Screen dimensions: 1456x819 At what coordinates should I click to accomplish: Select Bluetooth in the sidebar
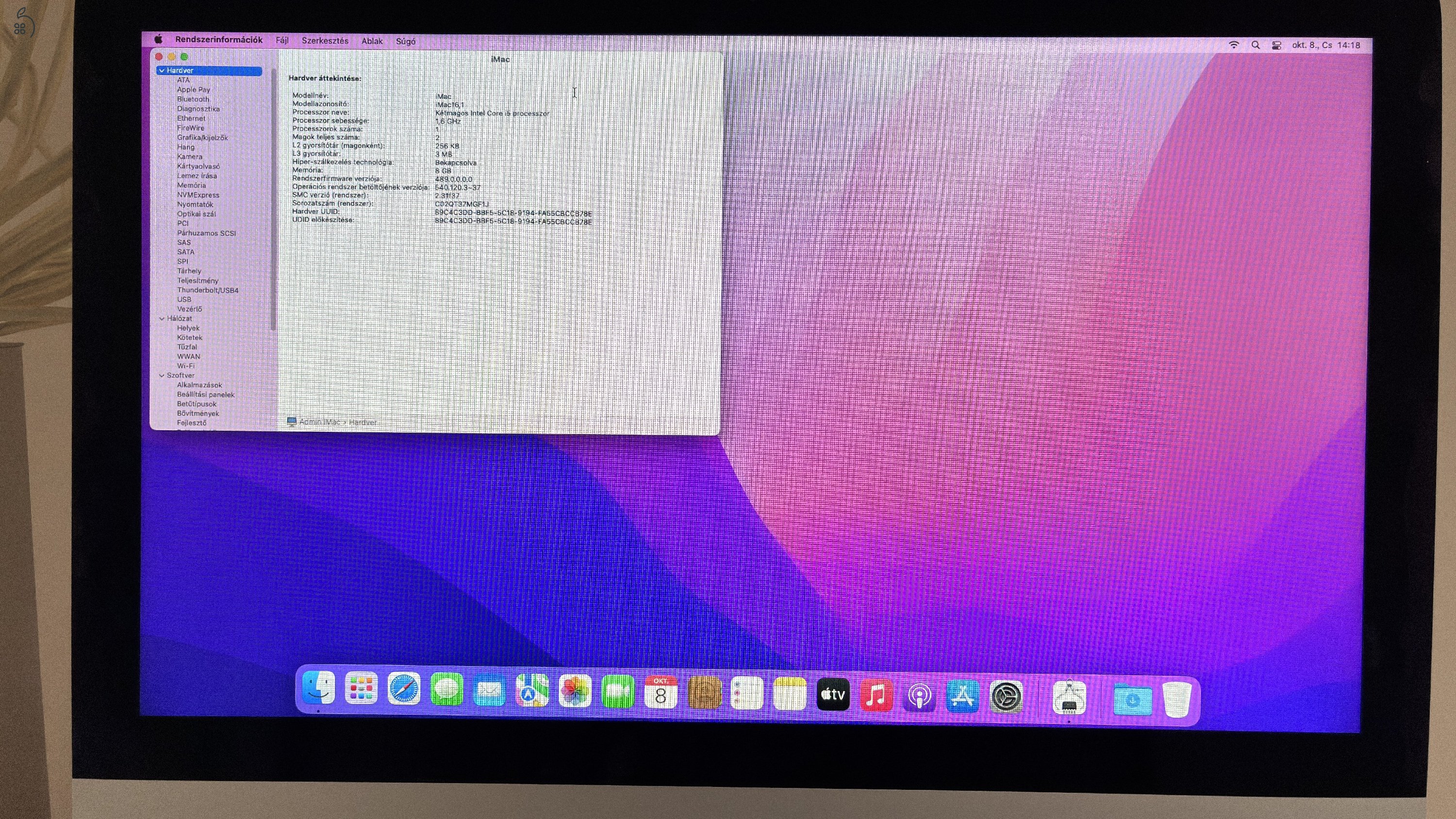coord(193,99)
